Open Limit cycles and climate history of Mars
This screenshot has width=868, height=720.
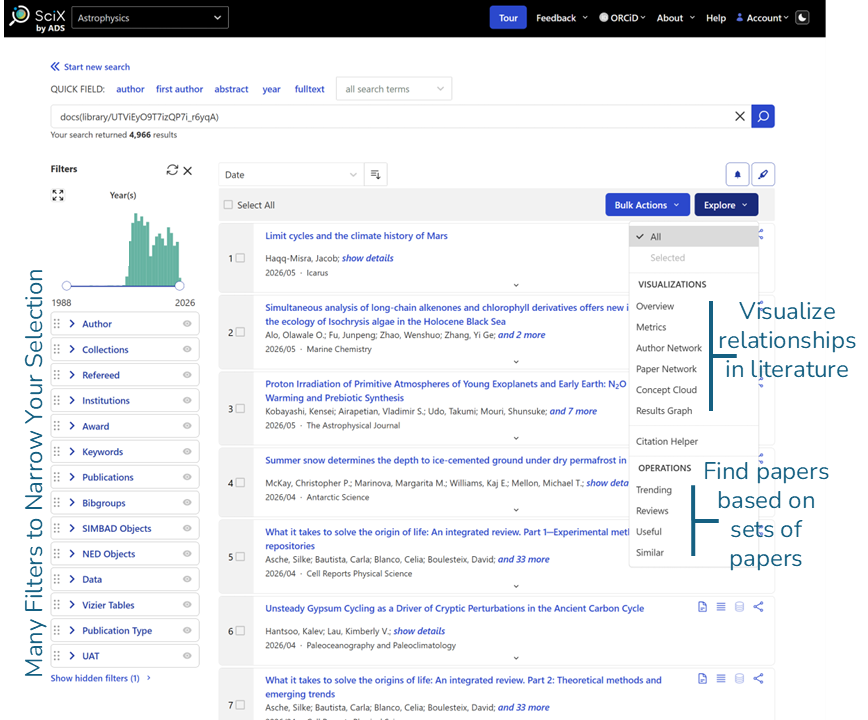(x=356, y=235)
